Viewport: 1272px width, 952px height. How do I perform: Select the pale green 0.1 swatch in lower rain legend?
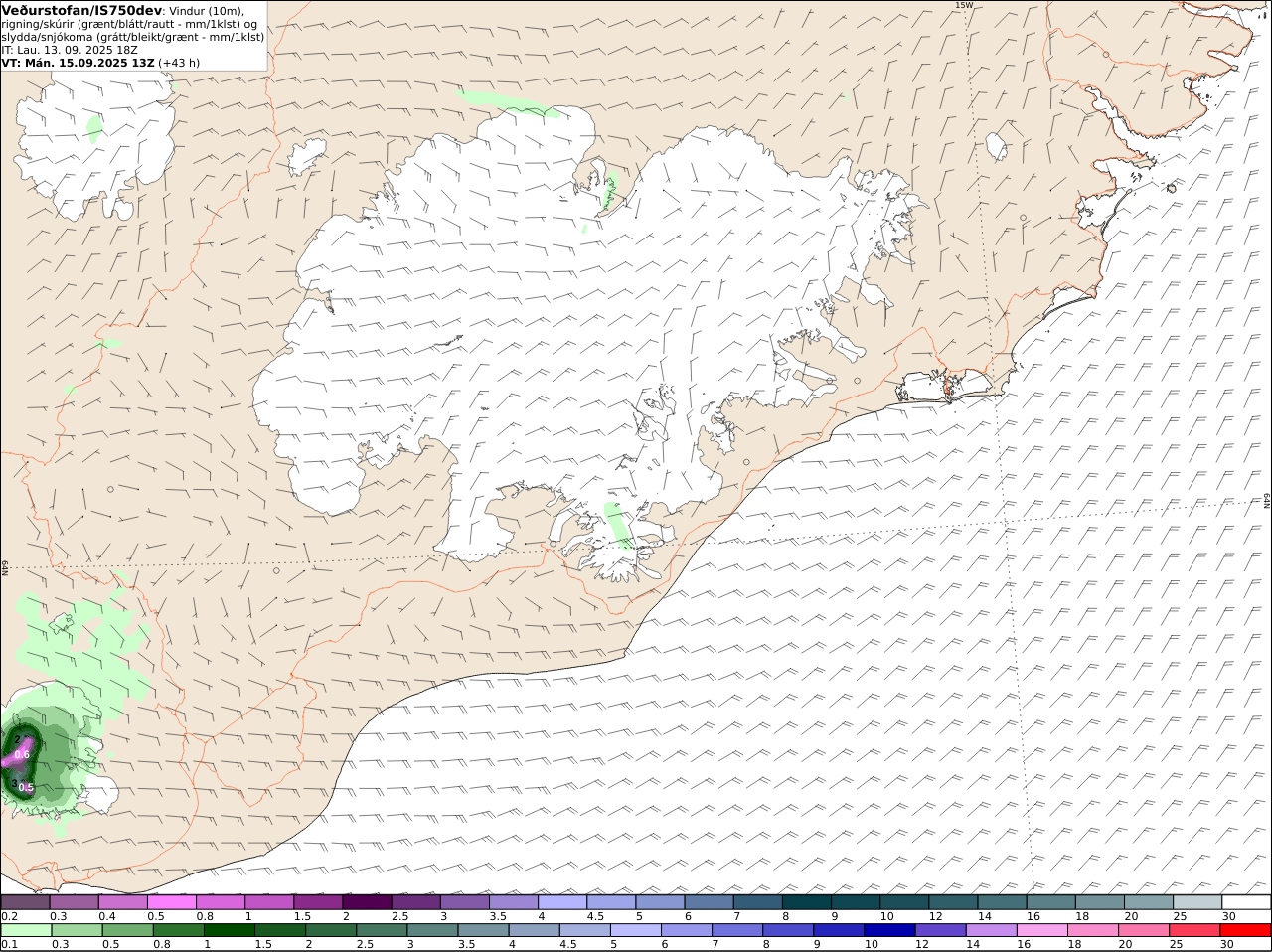click(27, 931)
